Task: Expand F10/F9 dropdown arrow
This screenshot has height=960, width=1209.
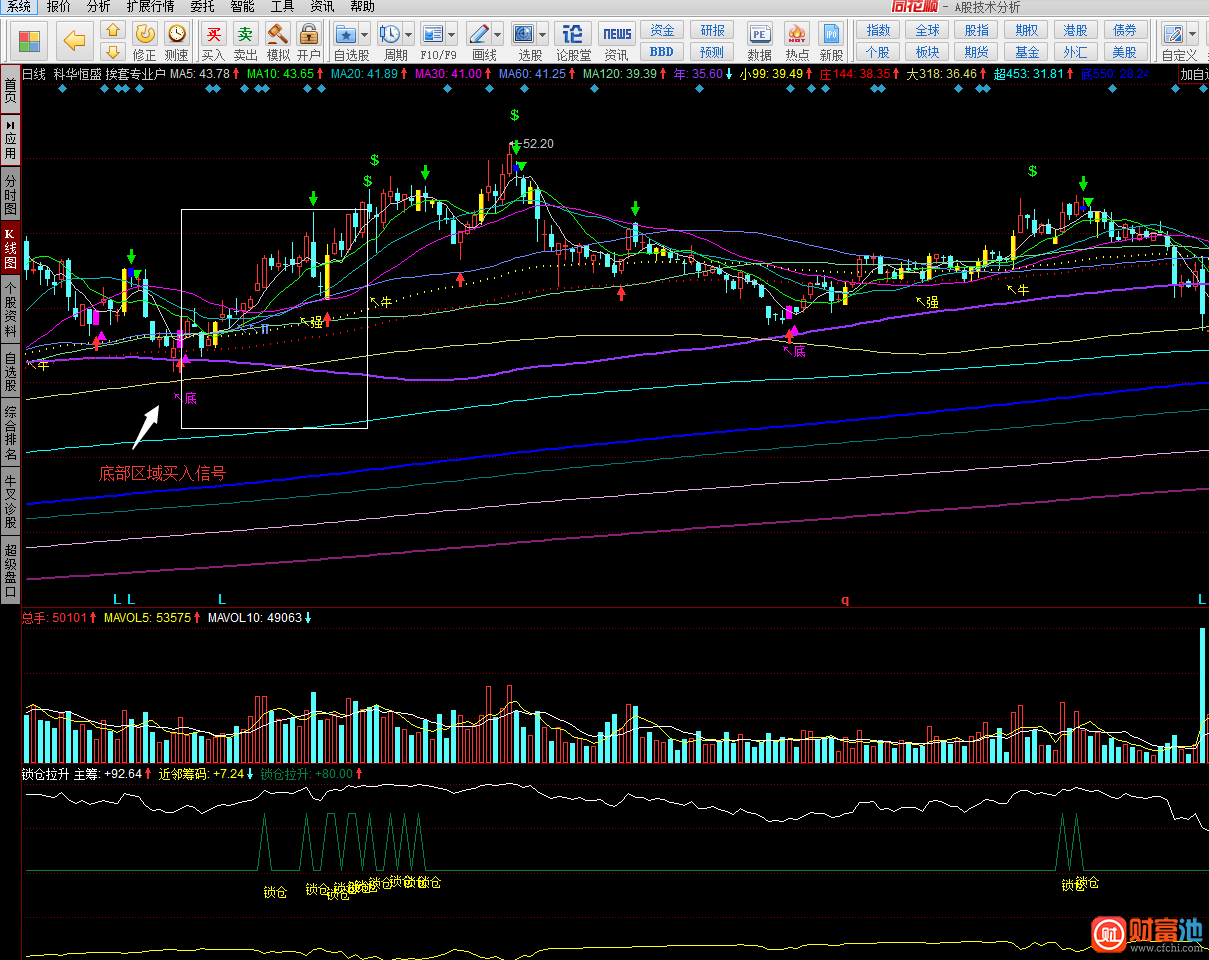Action: (452, 34)
